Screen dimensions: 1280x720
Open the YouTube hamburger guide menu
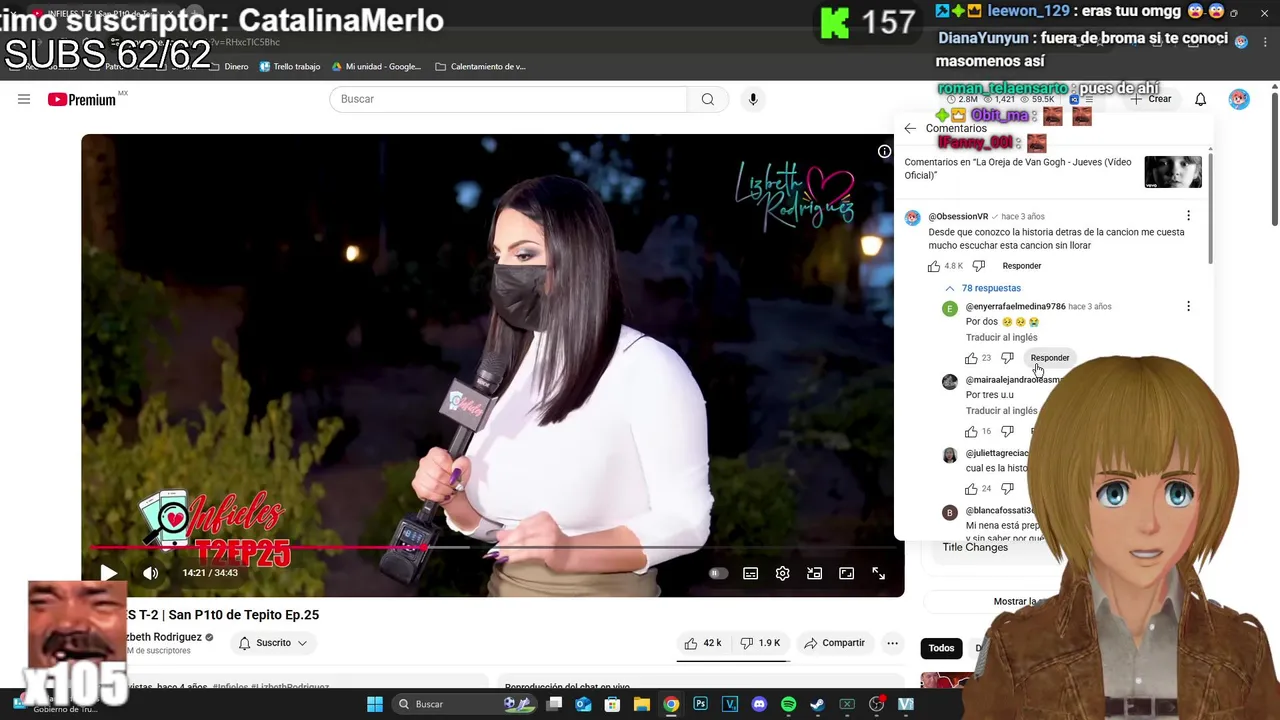point(24,99)
